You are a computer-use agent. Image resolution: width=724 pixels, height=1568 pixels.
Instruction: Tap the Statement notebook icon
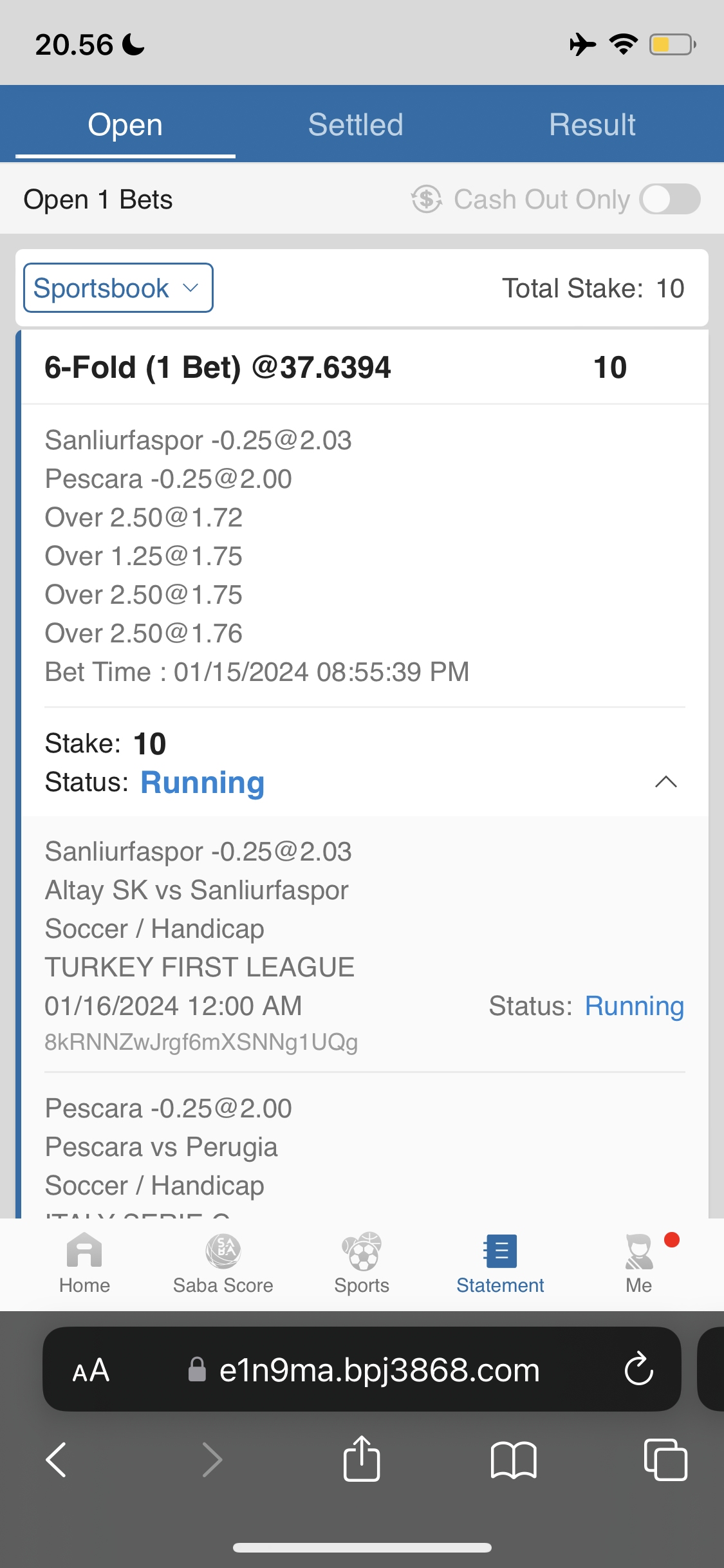500,1252
